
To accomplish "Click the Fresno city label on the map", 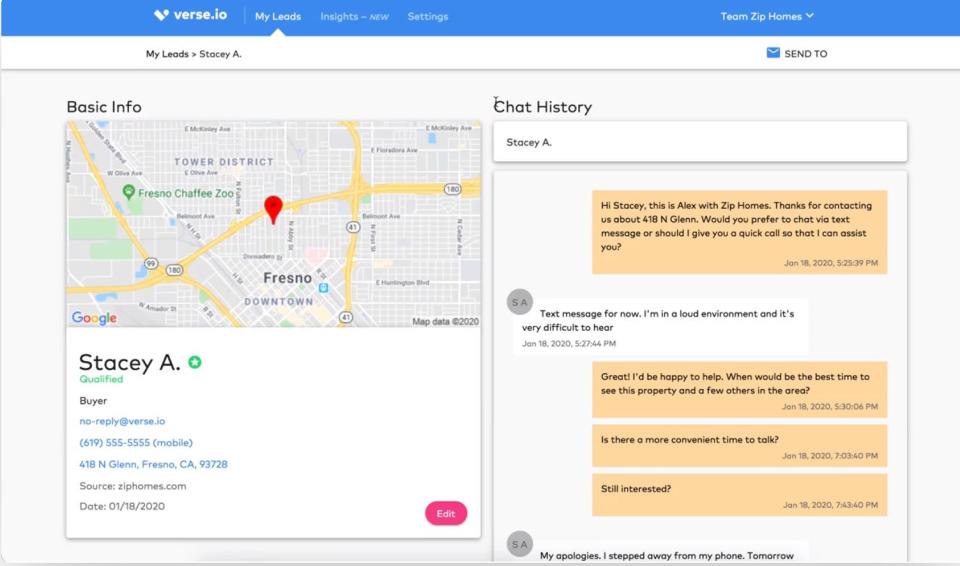I will (x=287, y=278).
